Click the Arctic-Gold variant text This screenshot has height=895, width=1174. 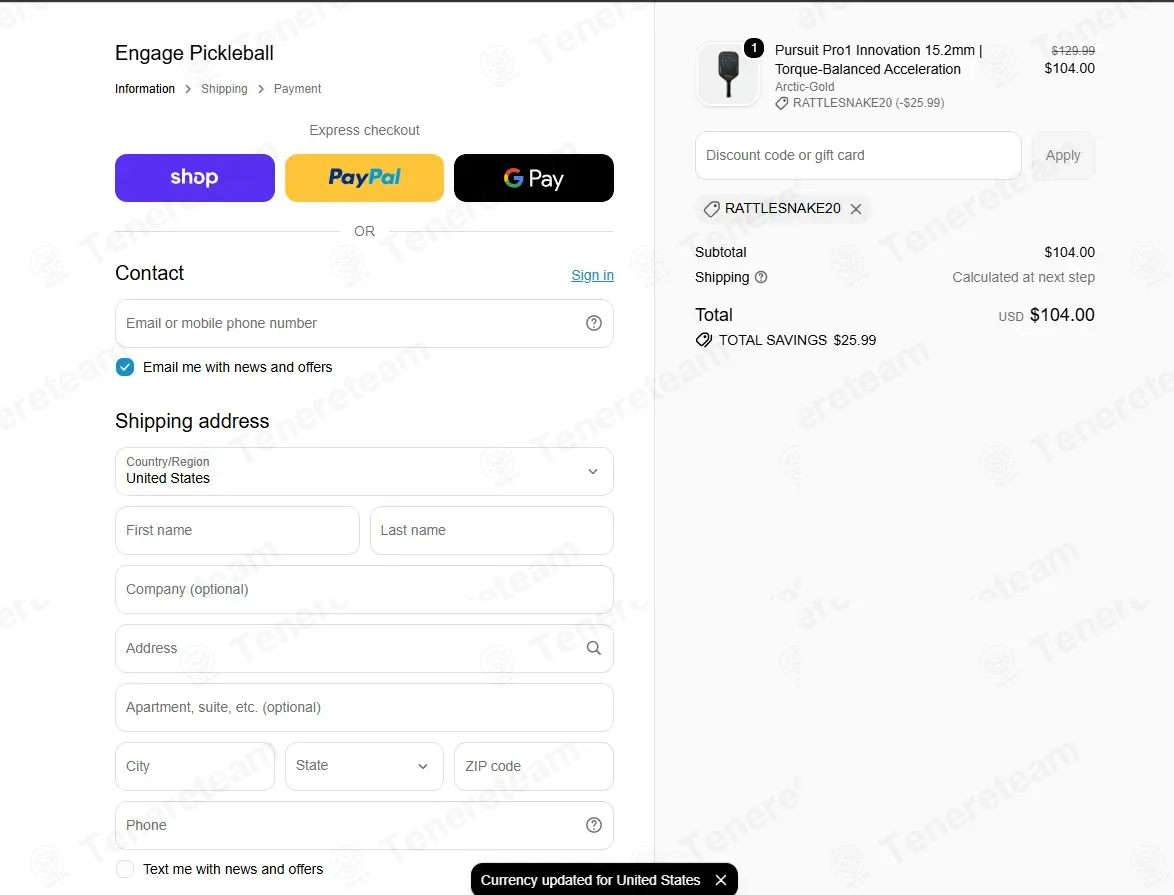pyautogui.click(x=804, y=87)
